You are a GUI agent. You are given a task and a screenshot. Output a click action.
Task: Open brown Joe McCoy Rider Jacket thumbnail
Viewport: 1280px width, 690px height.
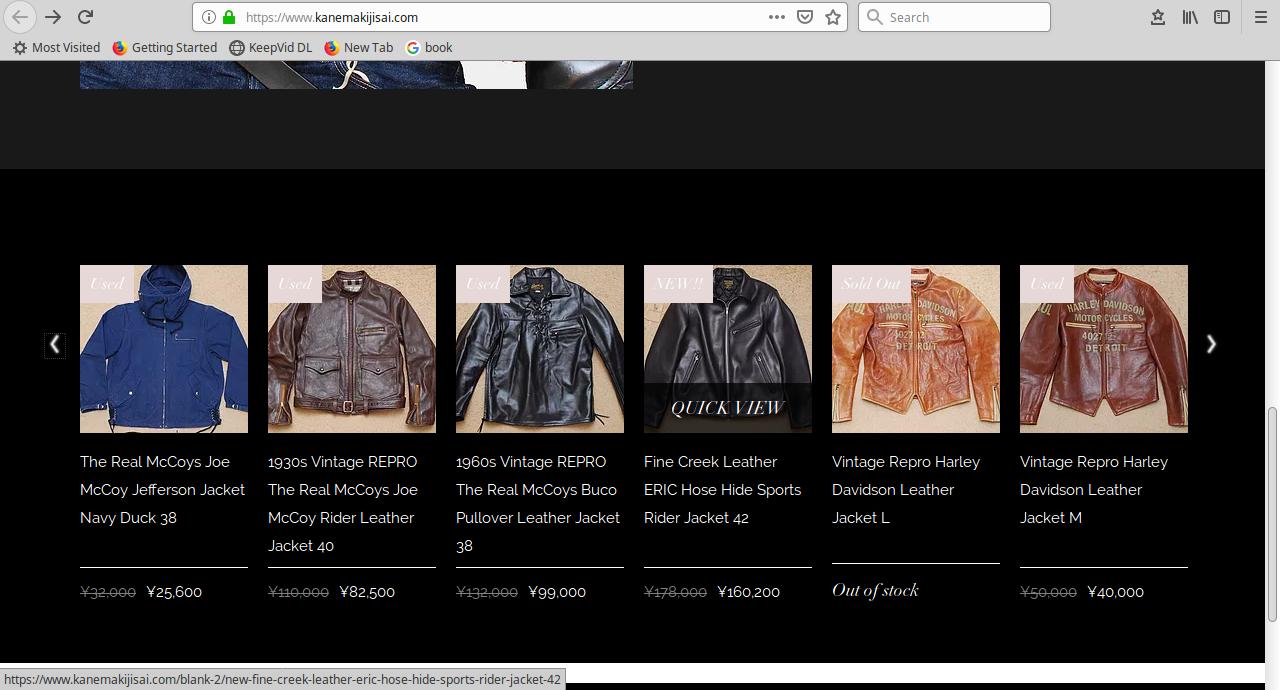pyautogui.click(x=352, y=349)
